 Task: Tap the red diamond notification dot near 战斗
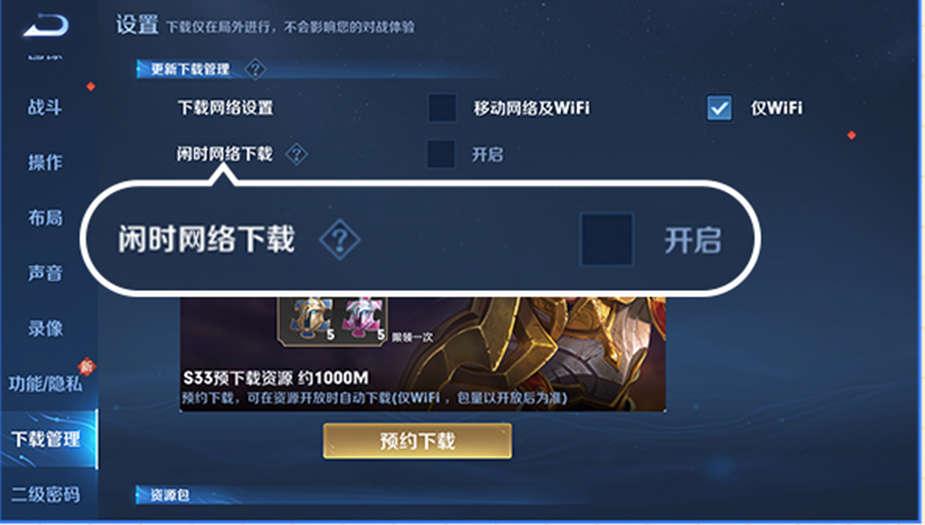coord(91,87)
